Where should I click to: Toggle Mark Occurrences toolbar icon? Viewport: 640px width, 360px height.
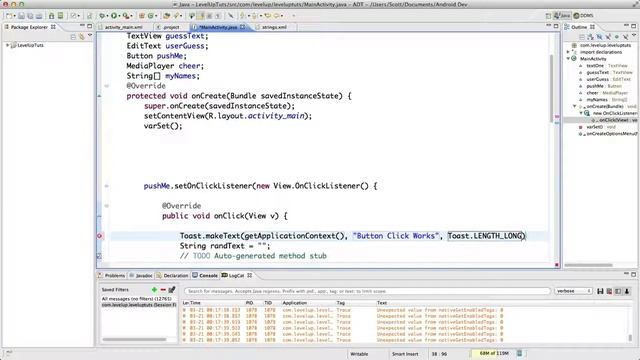pos(200,16)
